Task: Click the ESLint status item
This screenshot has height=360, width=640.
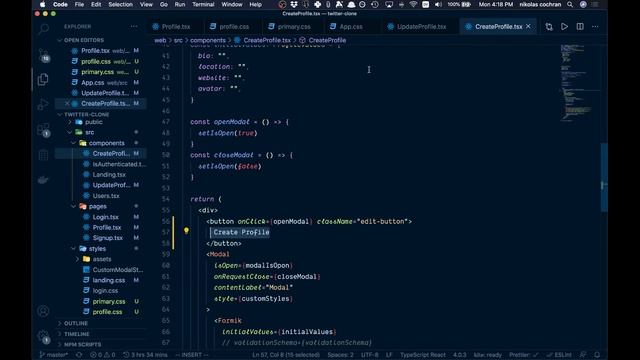Action: click(559, 355)
